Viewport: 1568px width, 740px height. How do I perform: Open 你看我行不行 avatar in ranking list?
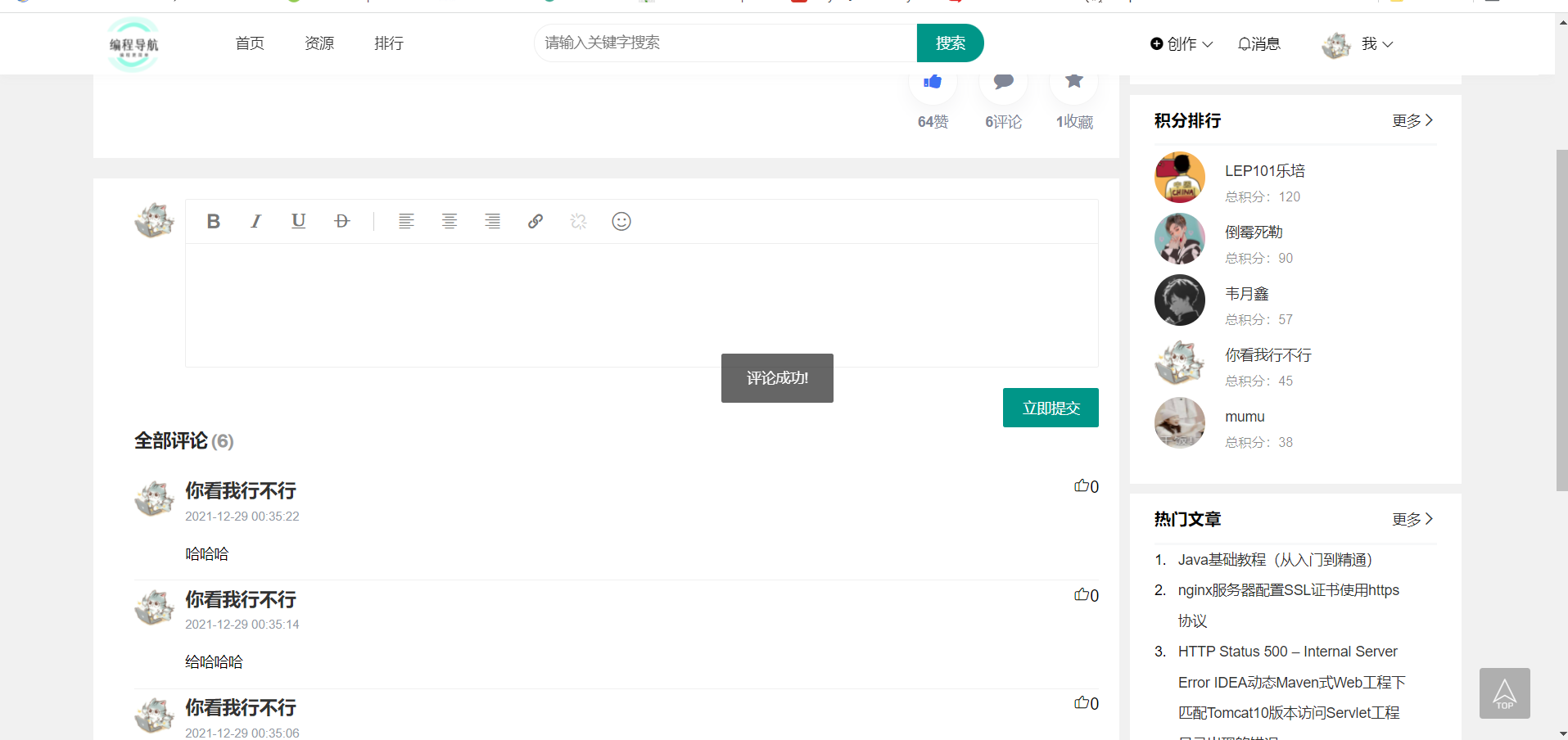[1180, 361]
